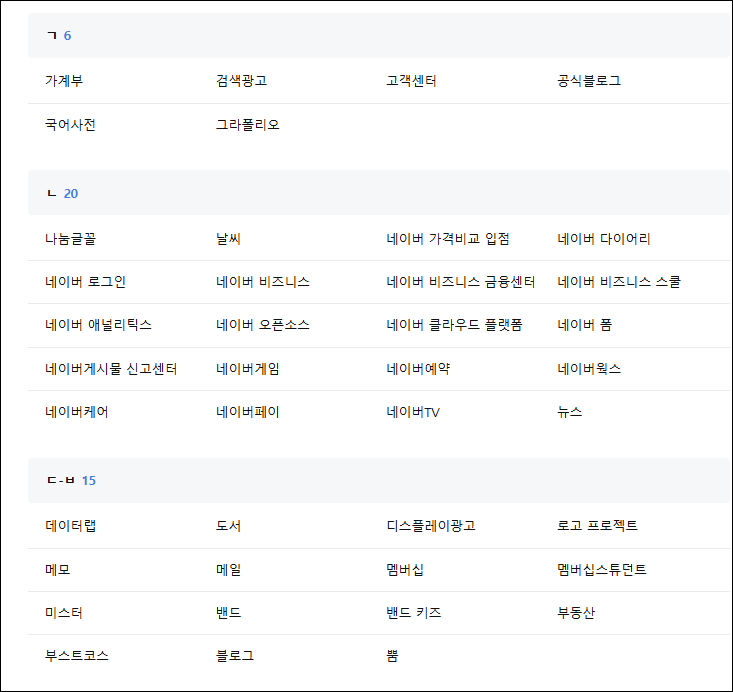
Task: Open 네이버 오픈소스 link
Action: 263,325
